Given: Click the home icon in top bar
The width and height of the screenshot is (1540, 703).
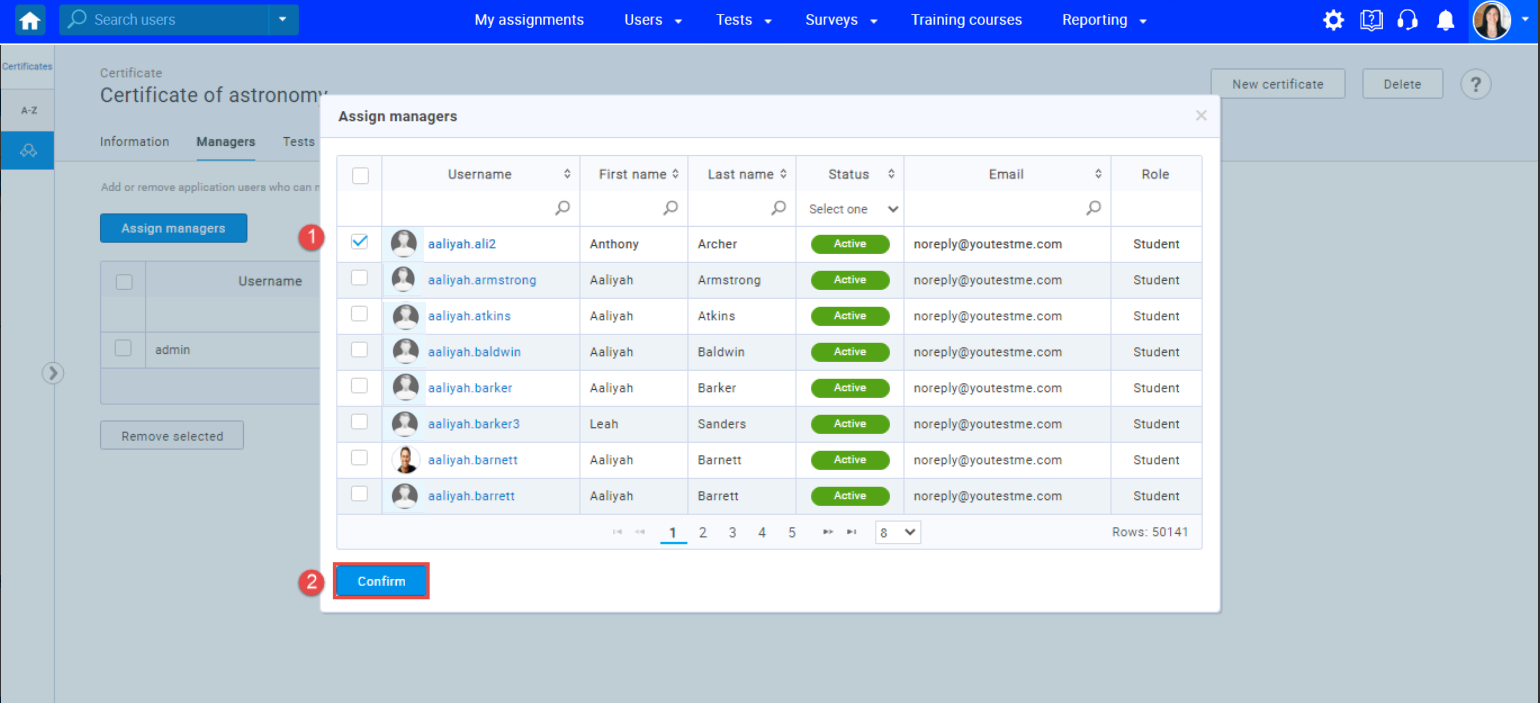Looking at the screenshot, I should pos(30,20).
